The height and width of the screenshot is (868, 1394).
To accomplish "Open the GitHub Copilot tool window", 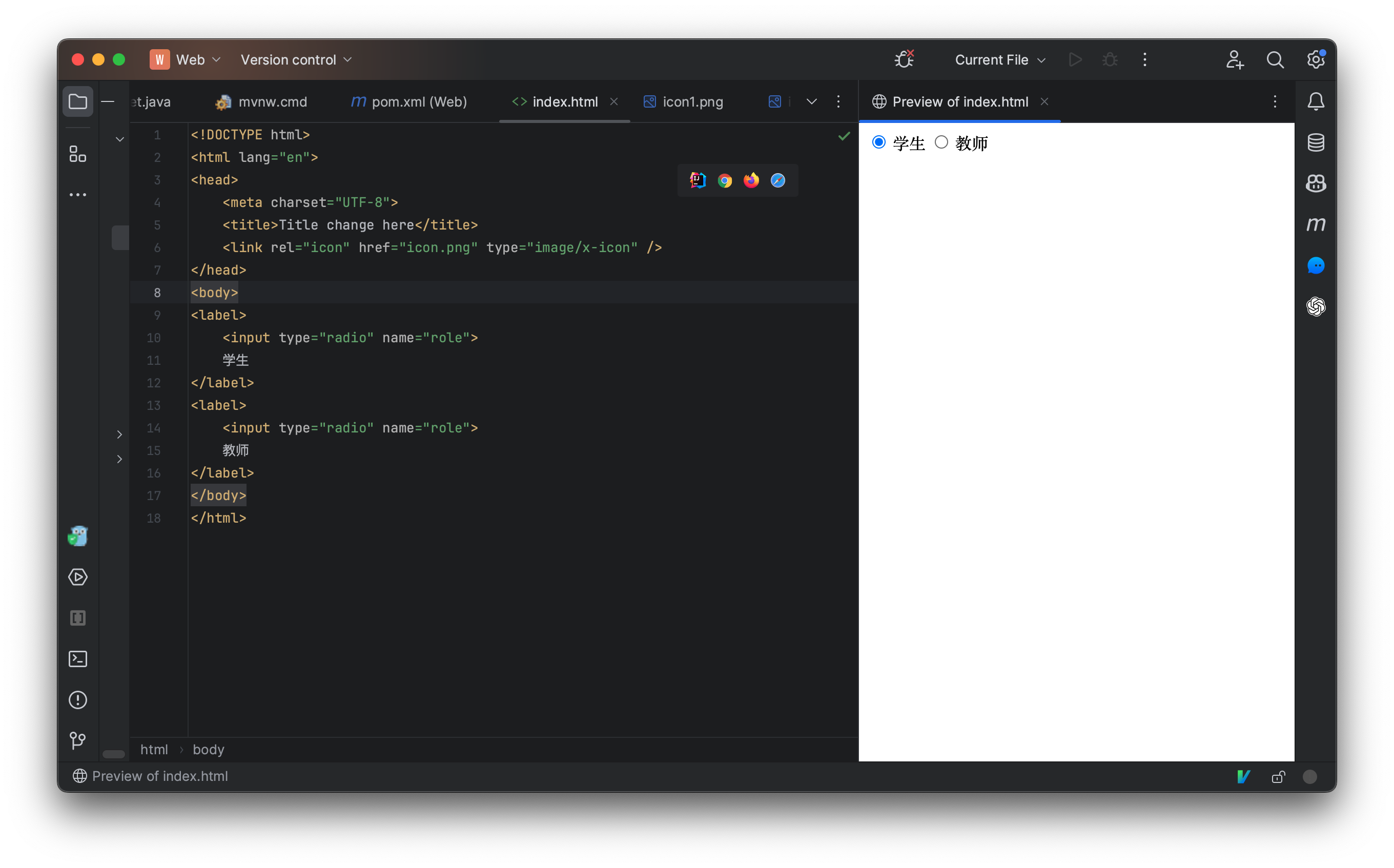I will [1316, 184].
